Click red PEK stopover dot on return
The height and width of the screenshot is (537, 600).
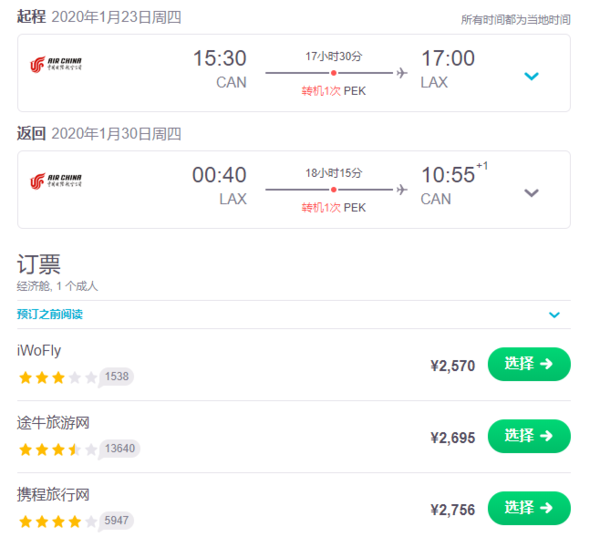pos(334,189)
